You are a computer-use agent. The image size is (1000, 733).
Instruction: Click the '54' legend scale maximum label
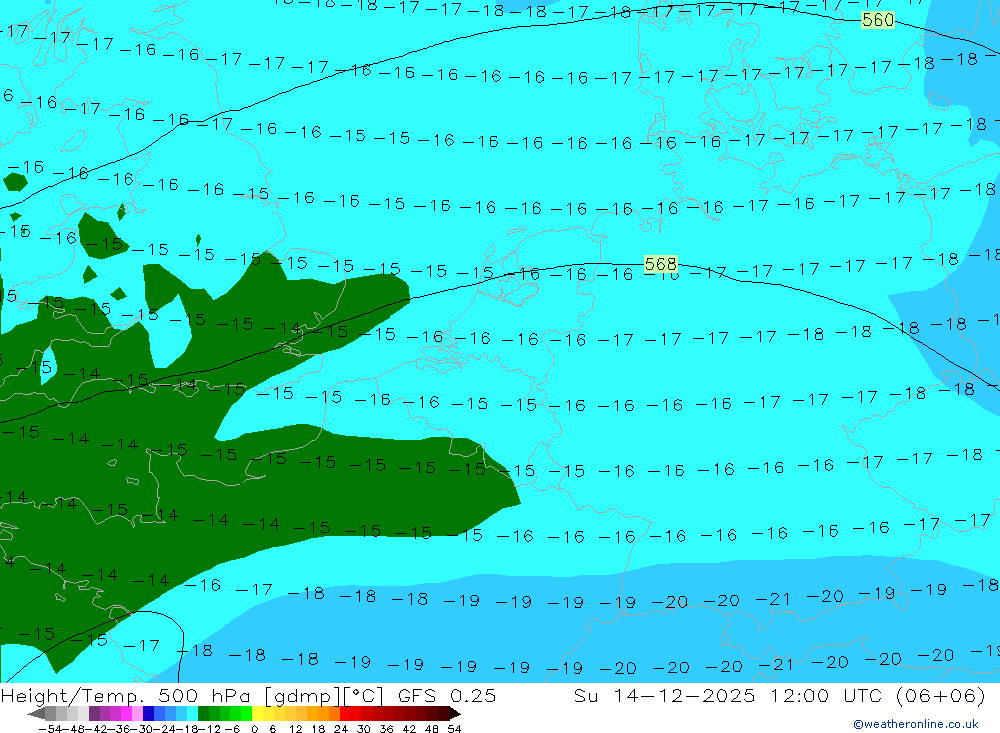454,729
